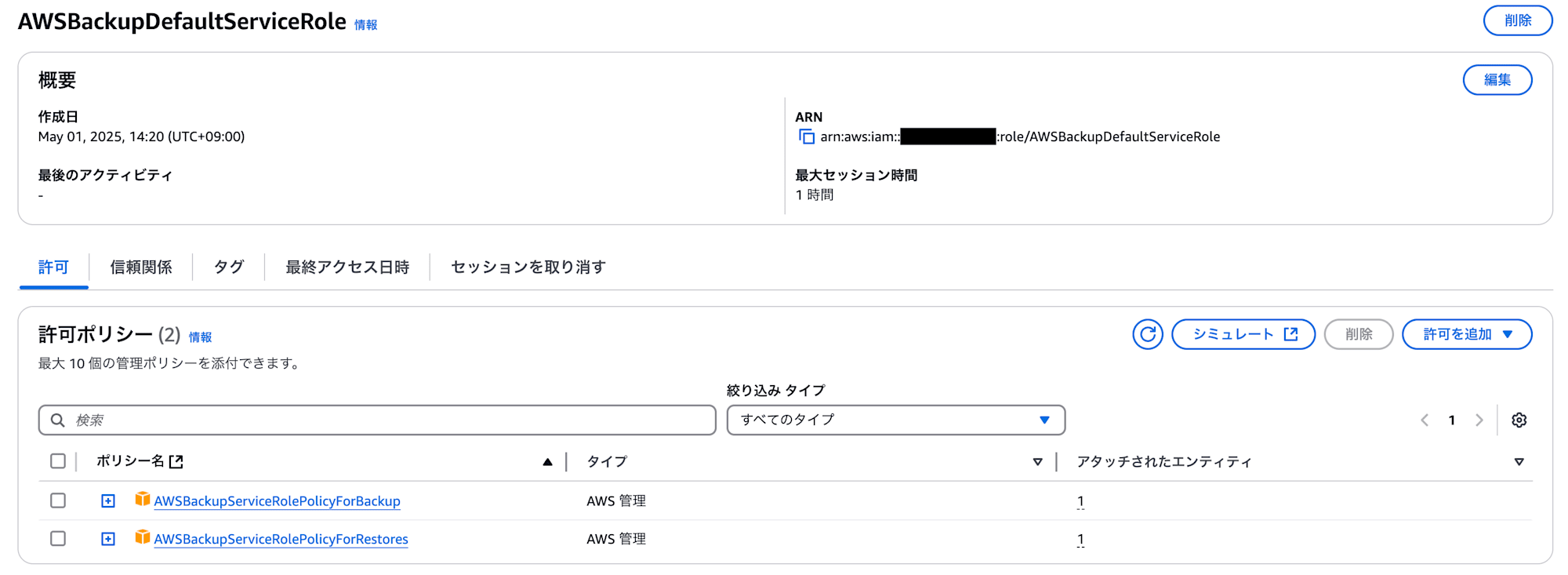
Task: Expand the AWSBackupServiceRolePolicyForBackup policy details
Action: (108, 500)
